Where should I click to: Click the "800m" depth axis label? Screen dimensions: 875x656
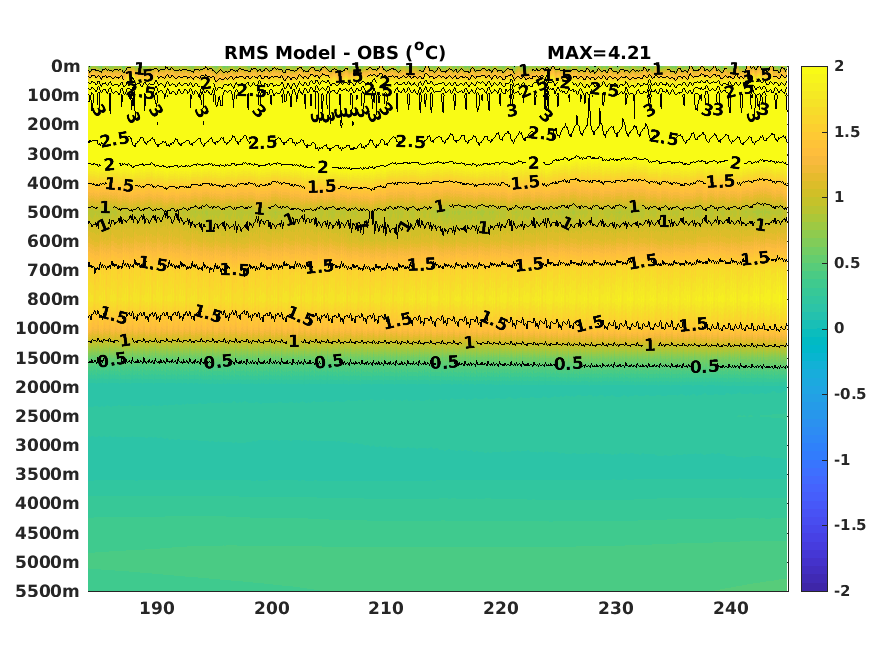coord(54,299)
